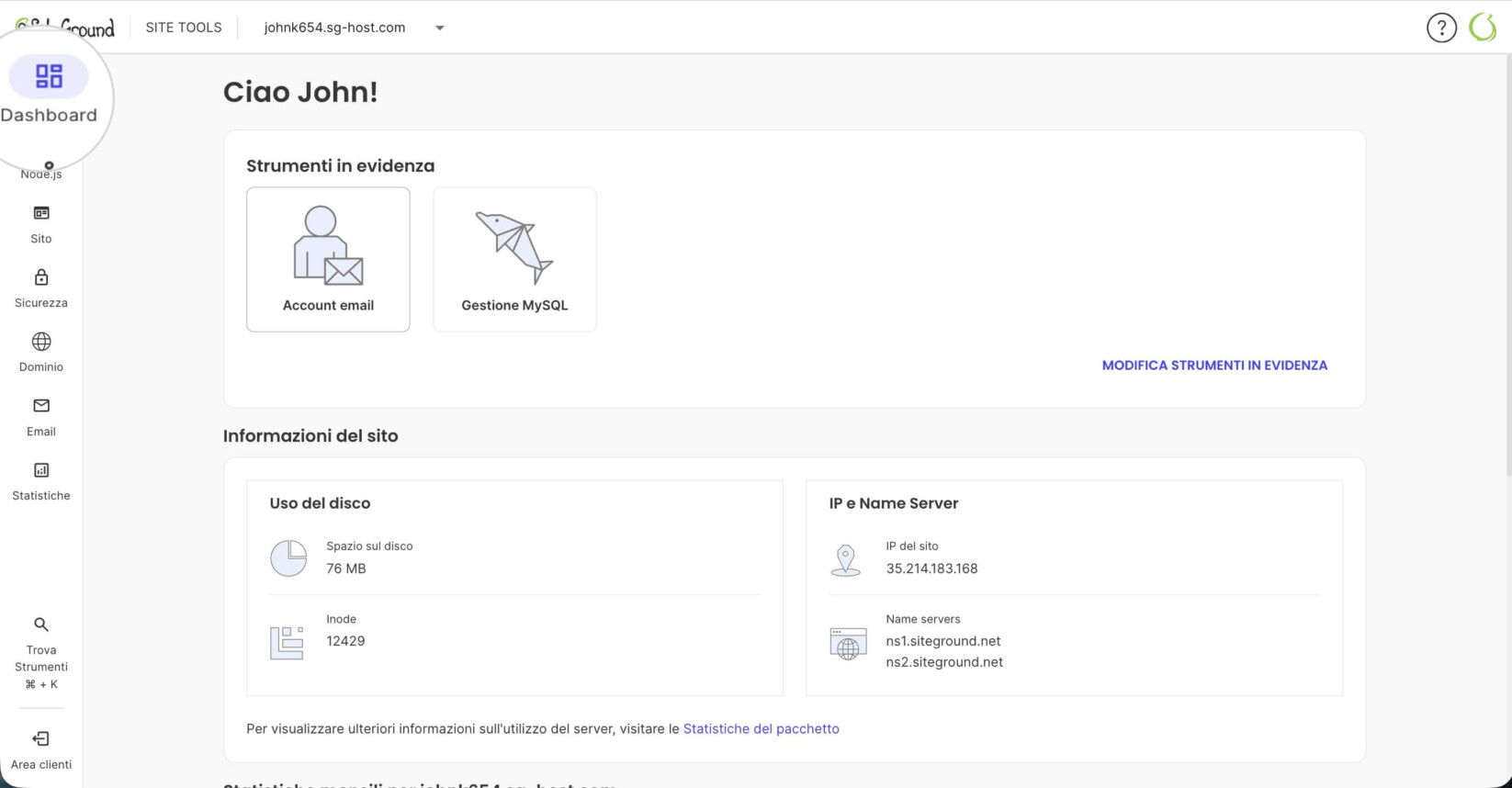Click the 76 MB disk space value
The width and height of the screenshot is (1512, 788).
click(x=346, y=568)
